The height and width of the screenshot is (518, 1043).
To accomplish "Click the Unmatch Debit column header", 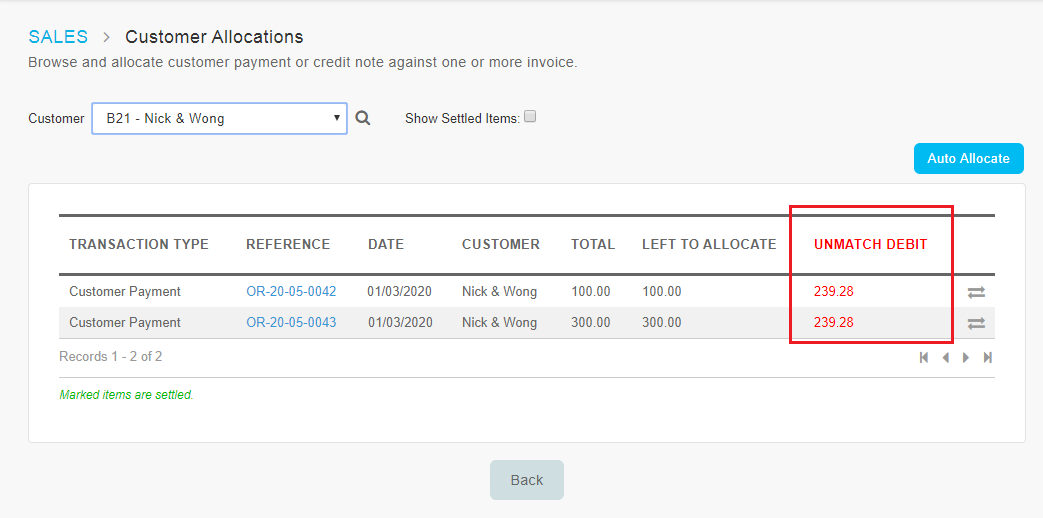I will 871,245.
